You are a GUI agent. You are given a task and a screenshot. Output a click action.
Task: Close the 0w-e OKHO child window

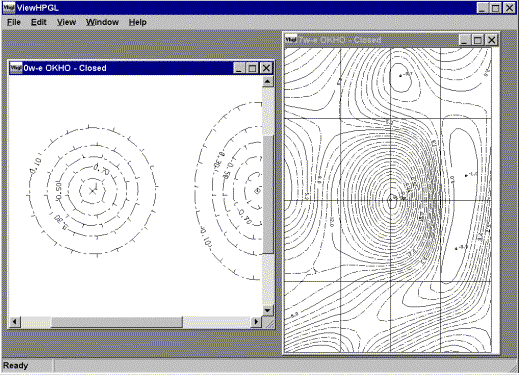[x=266, y=68]
